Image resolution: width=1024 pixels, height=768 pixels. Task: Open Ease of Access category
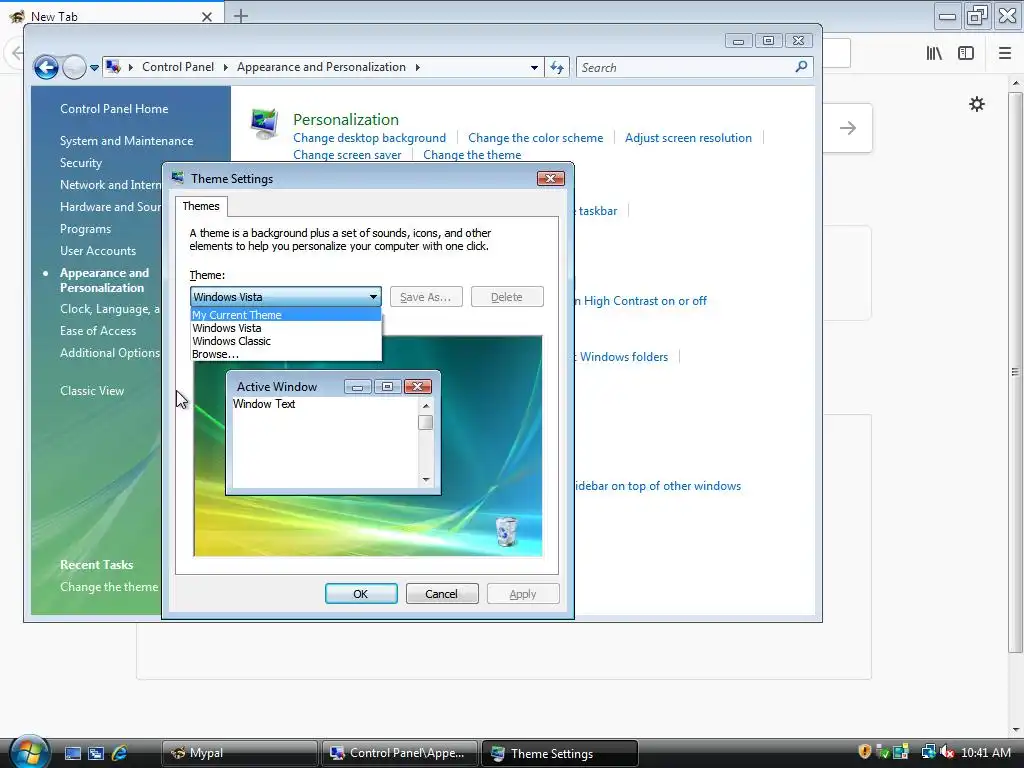point(98,331)
